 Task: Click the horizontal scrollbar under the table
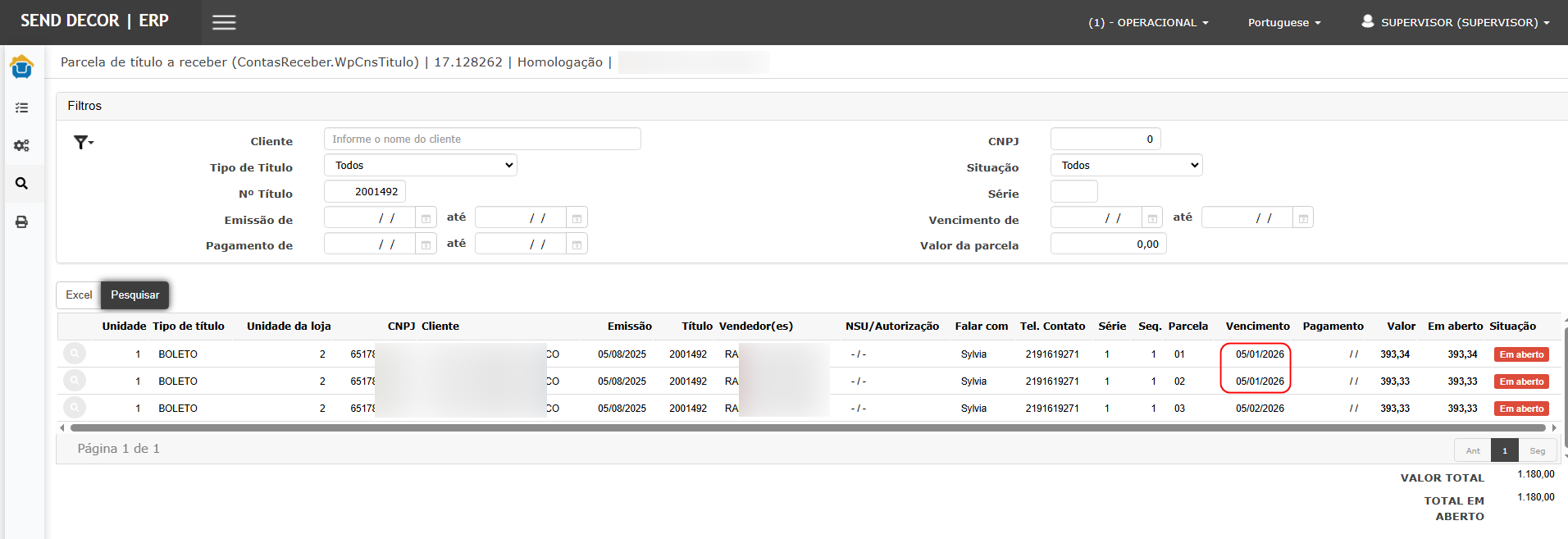pos(808,427)
